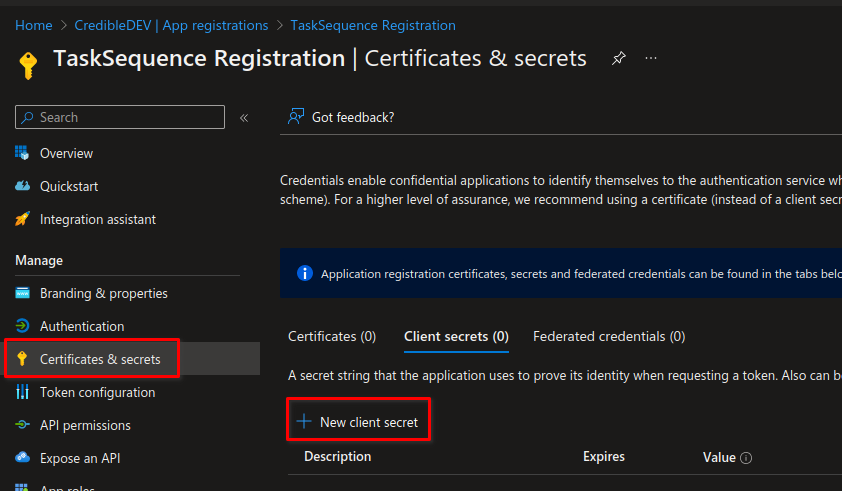The image size is (842, 491).
Task: Click the Description column header
Action: point(337,457)
